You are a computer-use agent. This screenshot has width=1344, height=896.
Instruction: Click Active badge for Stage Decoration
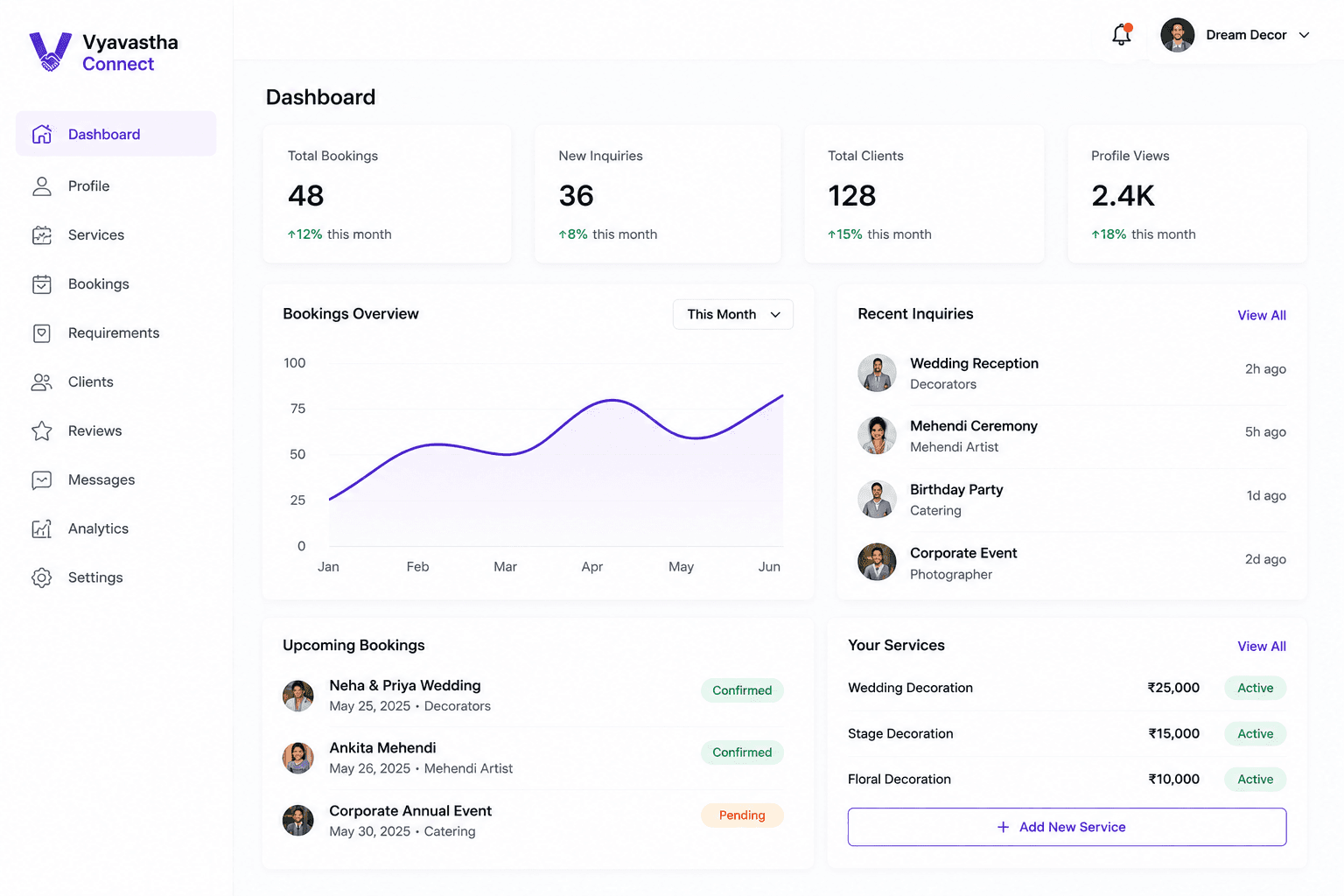pos(1256,733)
